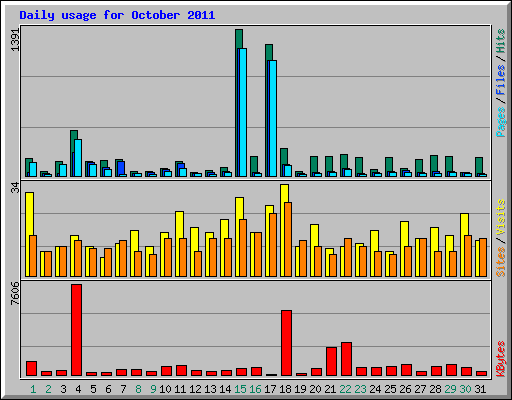Click the yellow visits bar for day 26
This screenshot has width=512, height=400.
[404, 233]
